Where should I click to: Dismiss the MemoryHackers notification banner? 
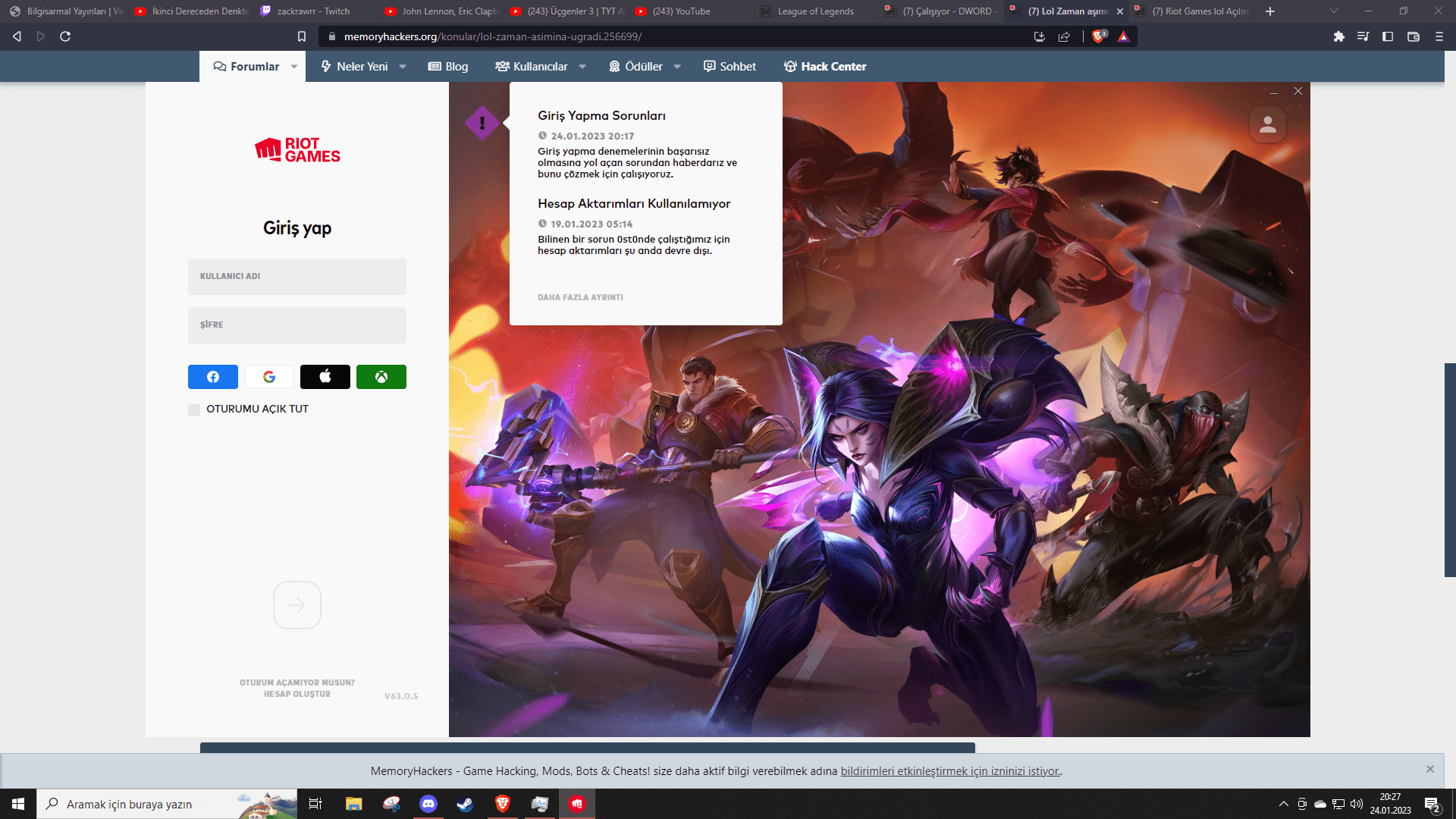(x=1430, y=769)
